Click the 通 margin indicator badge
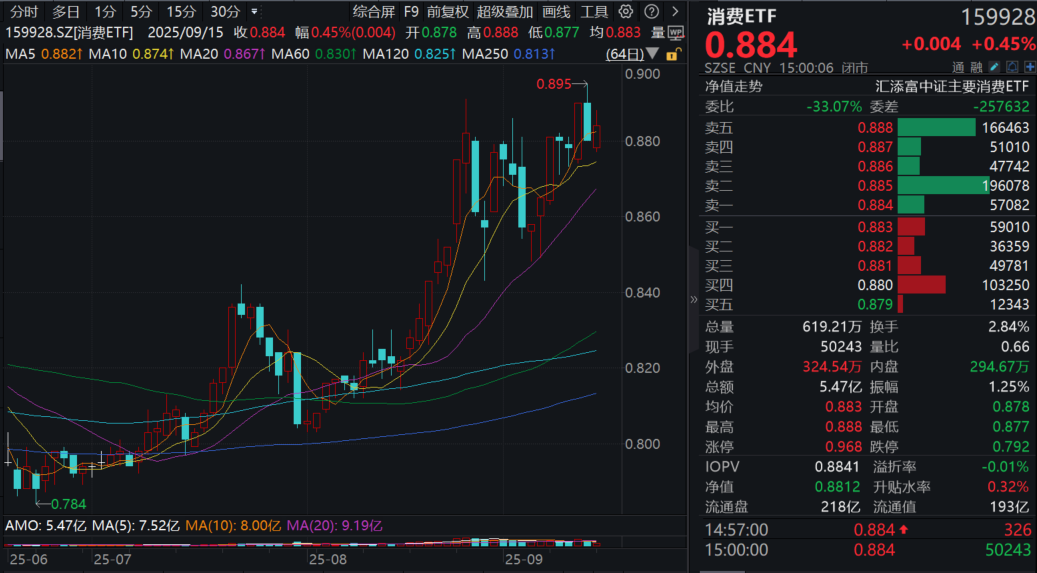Viewport: 1037px width, 573px height. (x=959, y=69)
